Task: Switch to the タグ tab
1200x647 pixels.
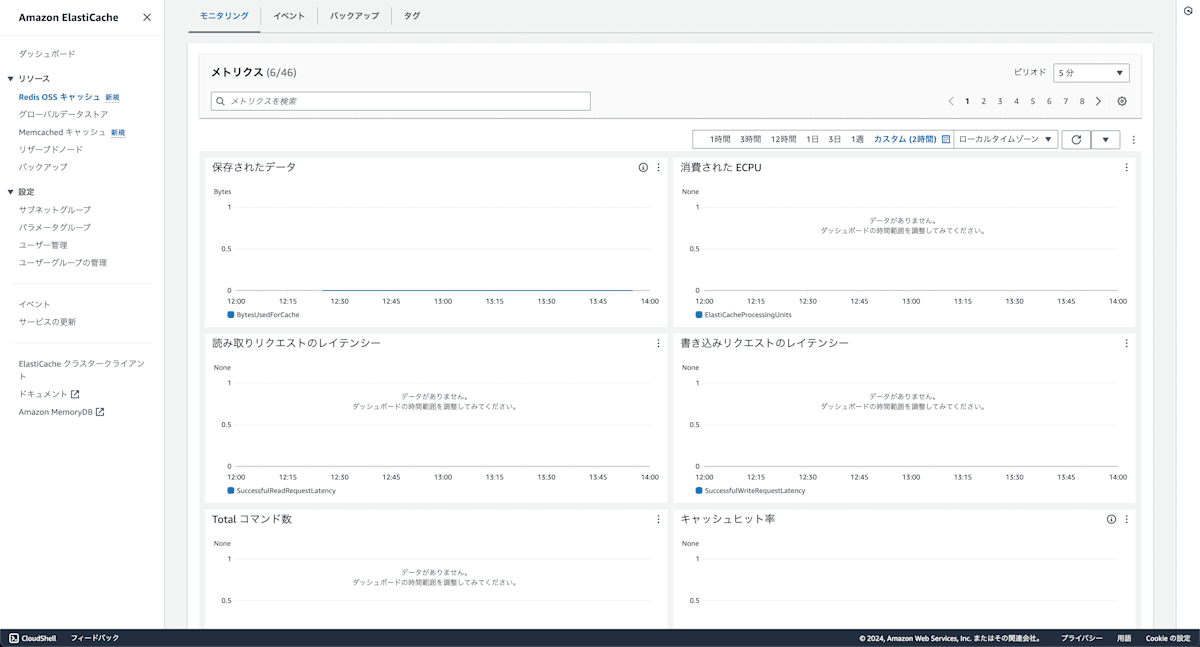Action: (x=412, y=16)
